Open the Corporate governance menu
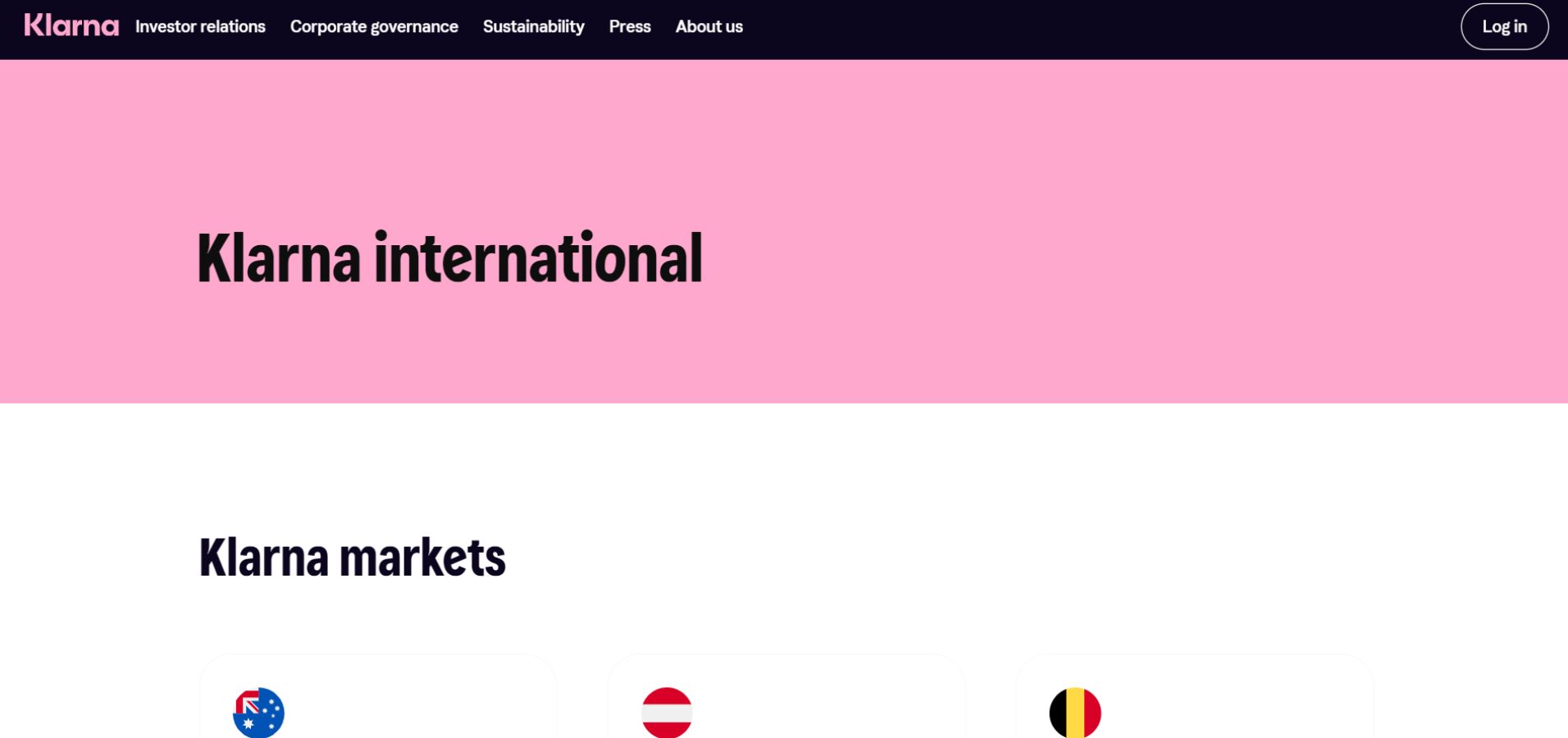Image resolution: width=1568 pixels, height=738 pixels. [374, 26]
